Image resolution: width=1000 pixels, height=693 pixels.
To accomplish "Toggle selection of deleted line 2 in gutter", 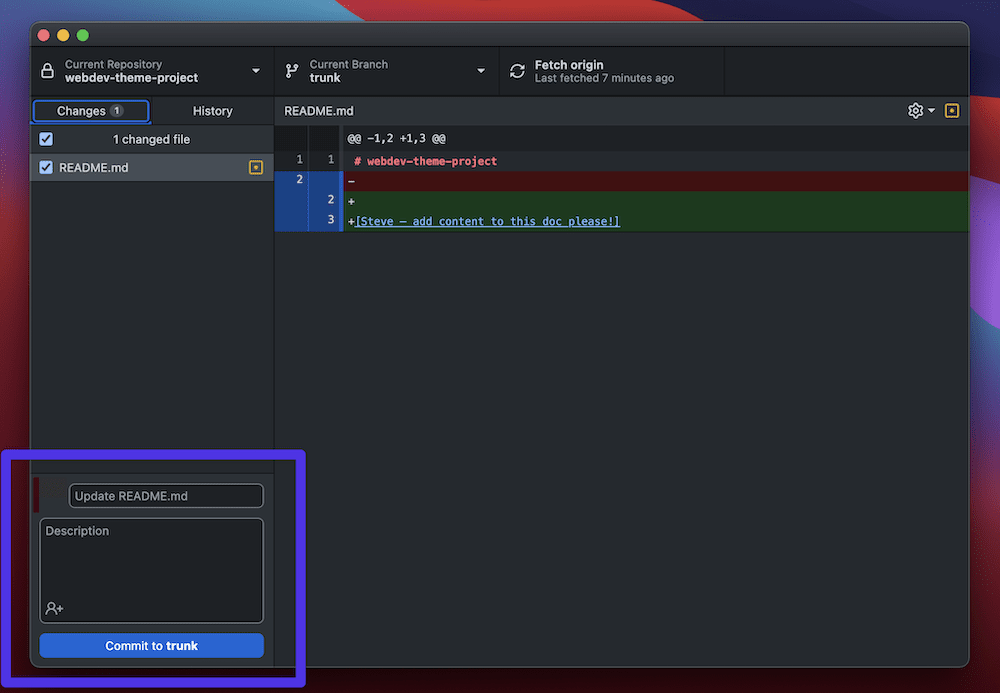I will pos(299,180).
